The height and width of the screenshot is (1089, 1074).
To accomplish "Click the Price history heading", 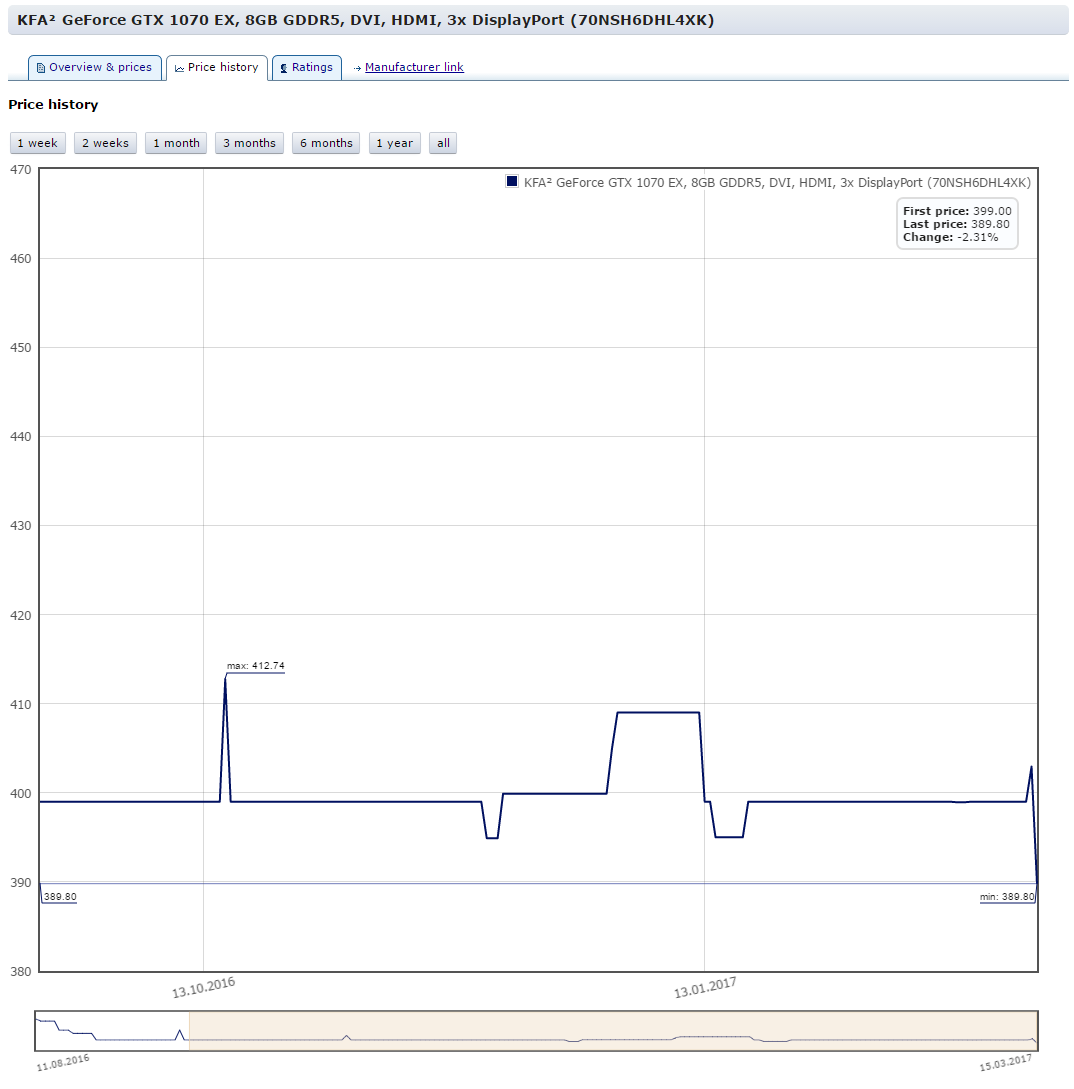I will pos(53,104).
